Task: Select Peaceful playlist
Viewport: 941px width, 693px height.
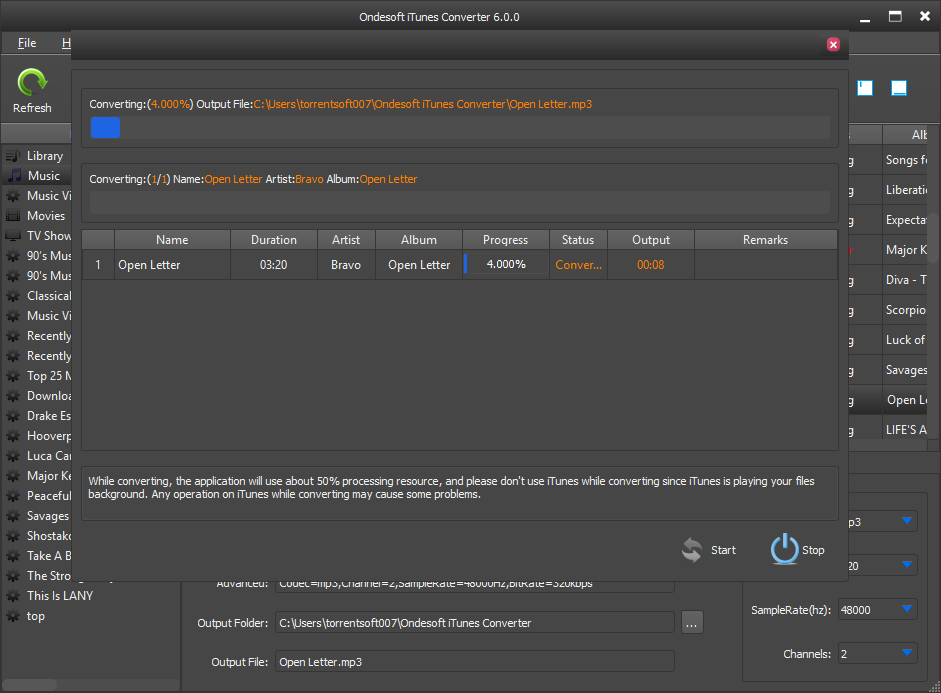Action: (x=49, y=496)
